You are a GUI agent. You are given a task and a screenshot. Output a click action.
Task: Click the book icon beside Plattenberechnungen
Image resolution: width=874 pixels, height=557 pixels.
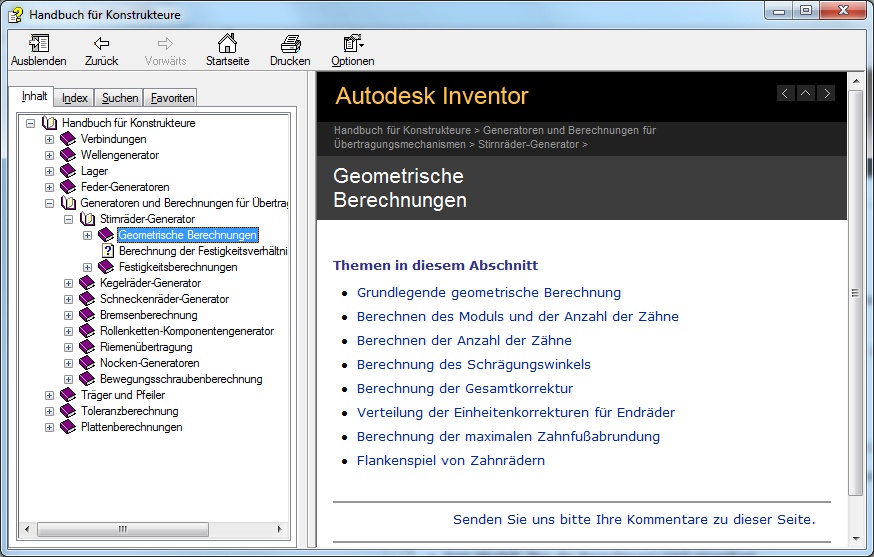[68, 427]
